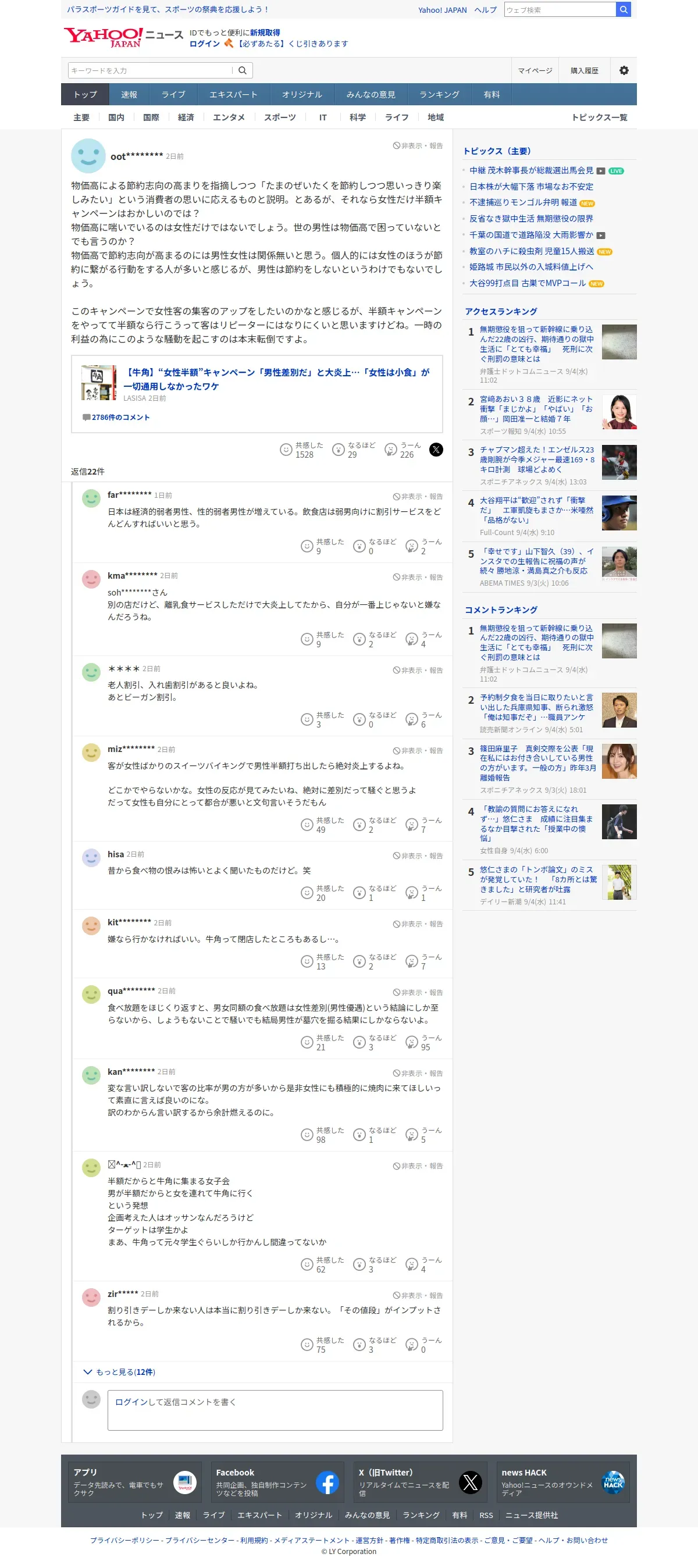Open the X (旧Twitter) footer icon
Viewport: 698px width, 1568px height.
click(471, 1483)
